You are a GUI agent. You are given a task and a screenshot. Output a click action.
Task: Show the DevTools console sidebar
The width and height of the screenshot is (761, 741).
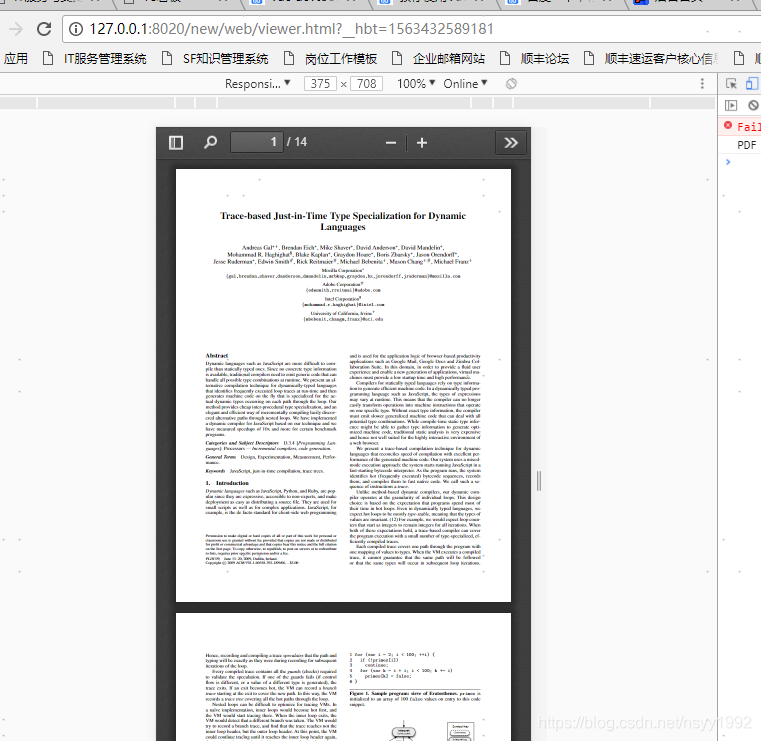pos(730,105)
